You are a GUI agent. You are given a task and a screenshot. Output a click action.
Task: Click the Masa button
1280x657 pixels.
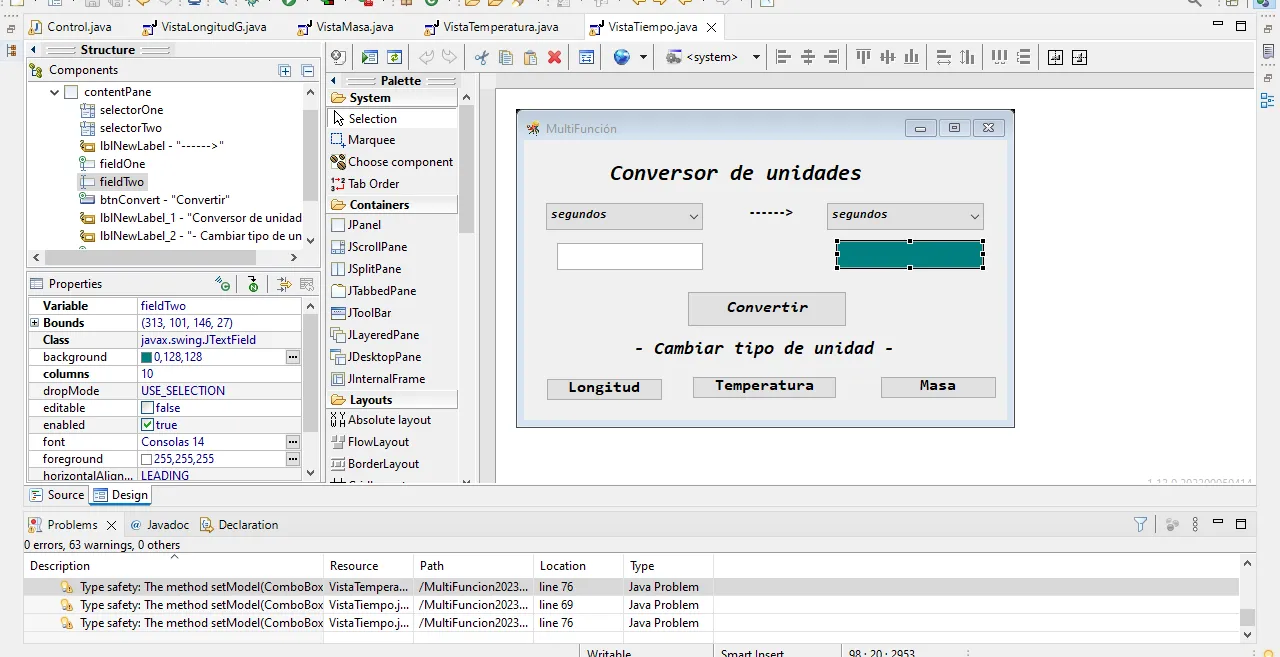tap(938, 386)
